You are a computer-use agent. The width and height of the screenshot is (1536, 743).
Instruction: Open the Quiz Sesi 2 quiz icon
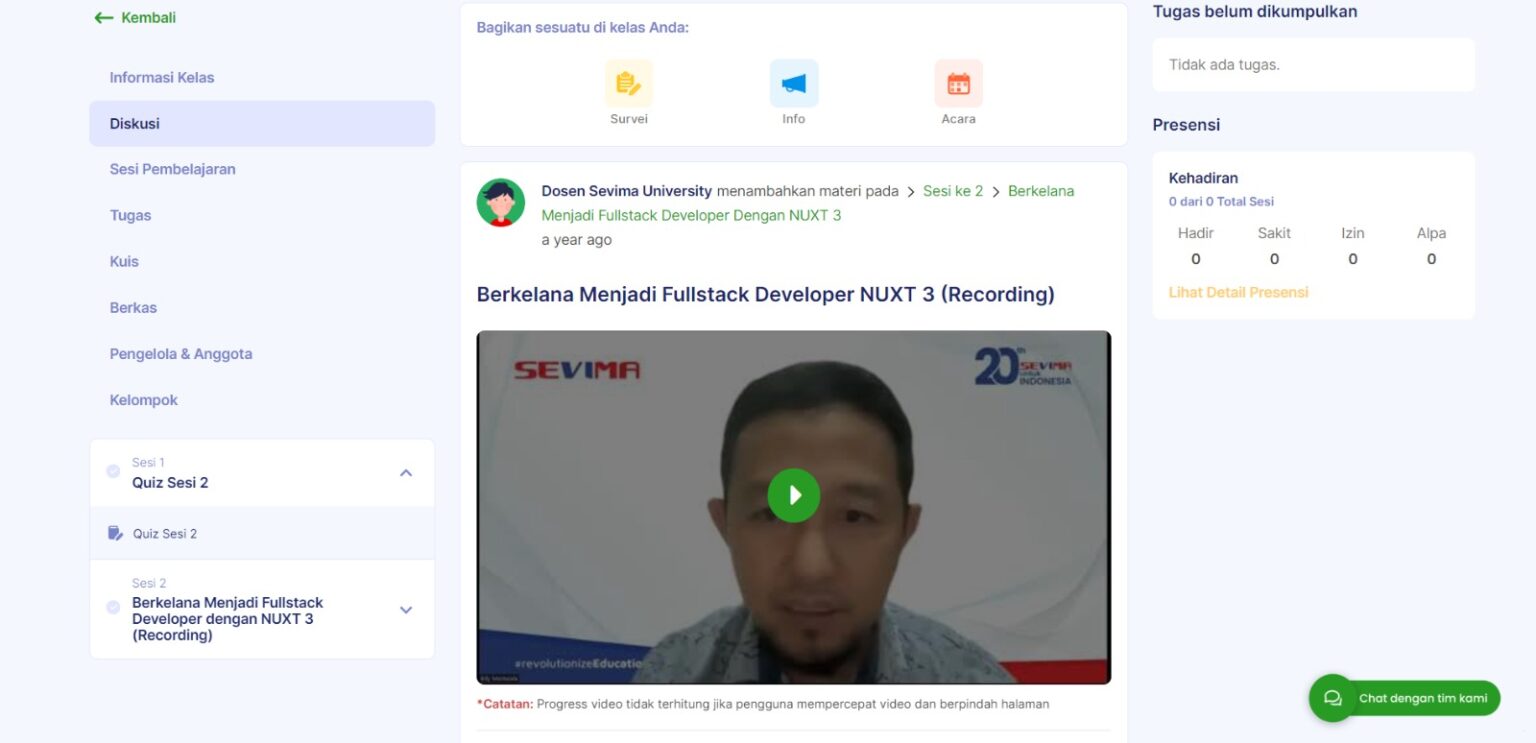coord(117,533)
